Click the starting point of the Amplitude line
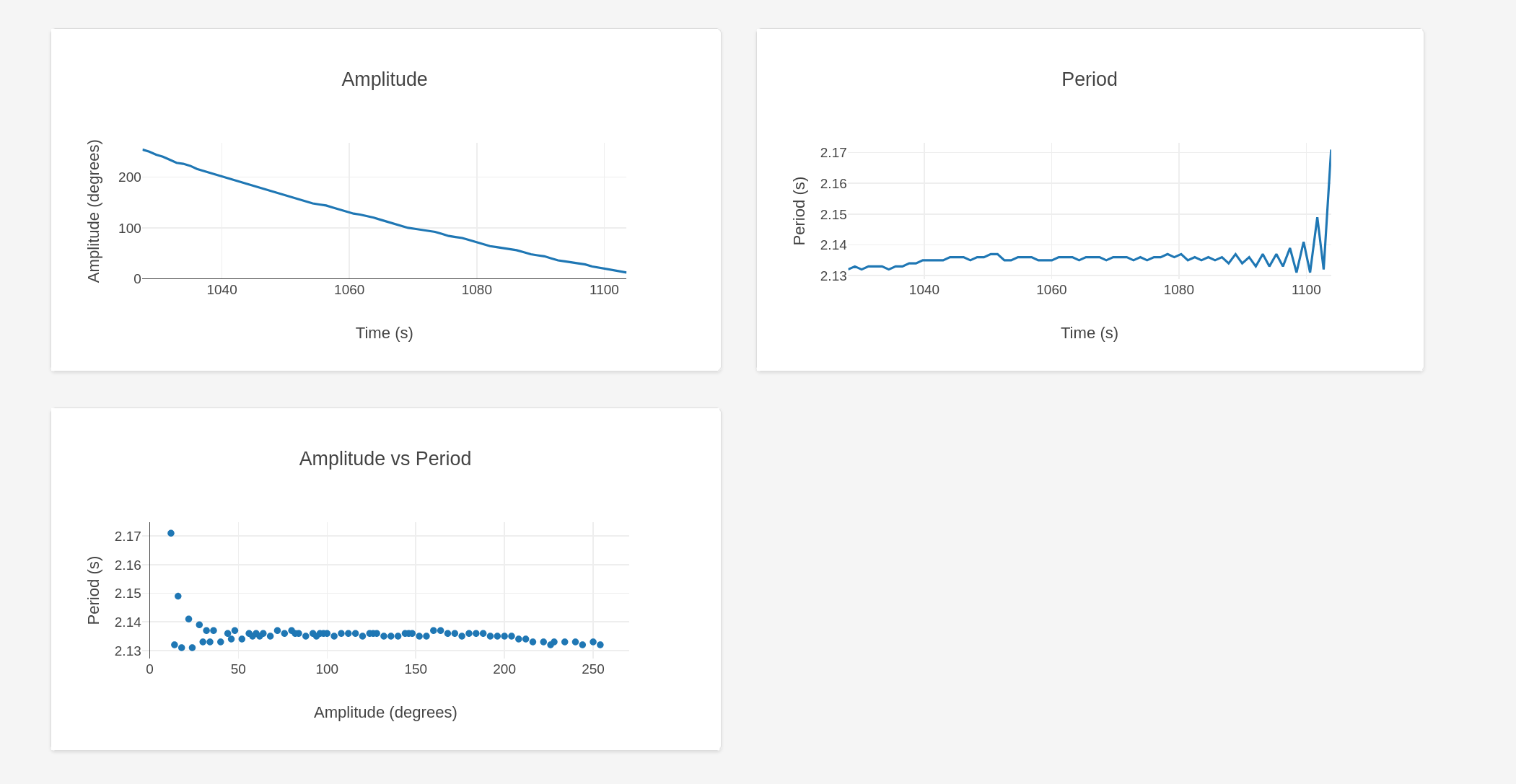 (x=144, y=150)
